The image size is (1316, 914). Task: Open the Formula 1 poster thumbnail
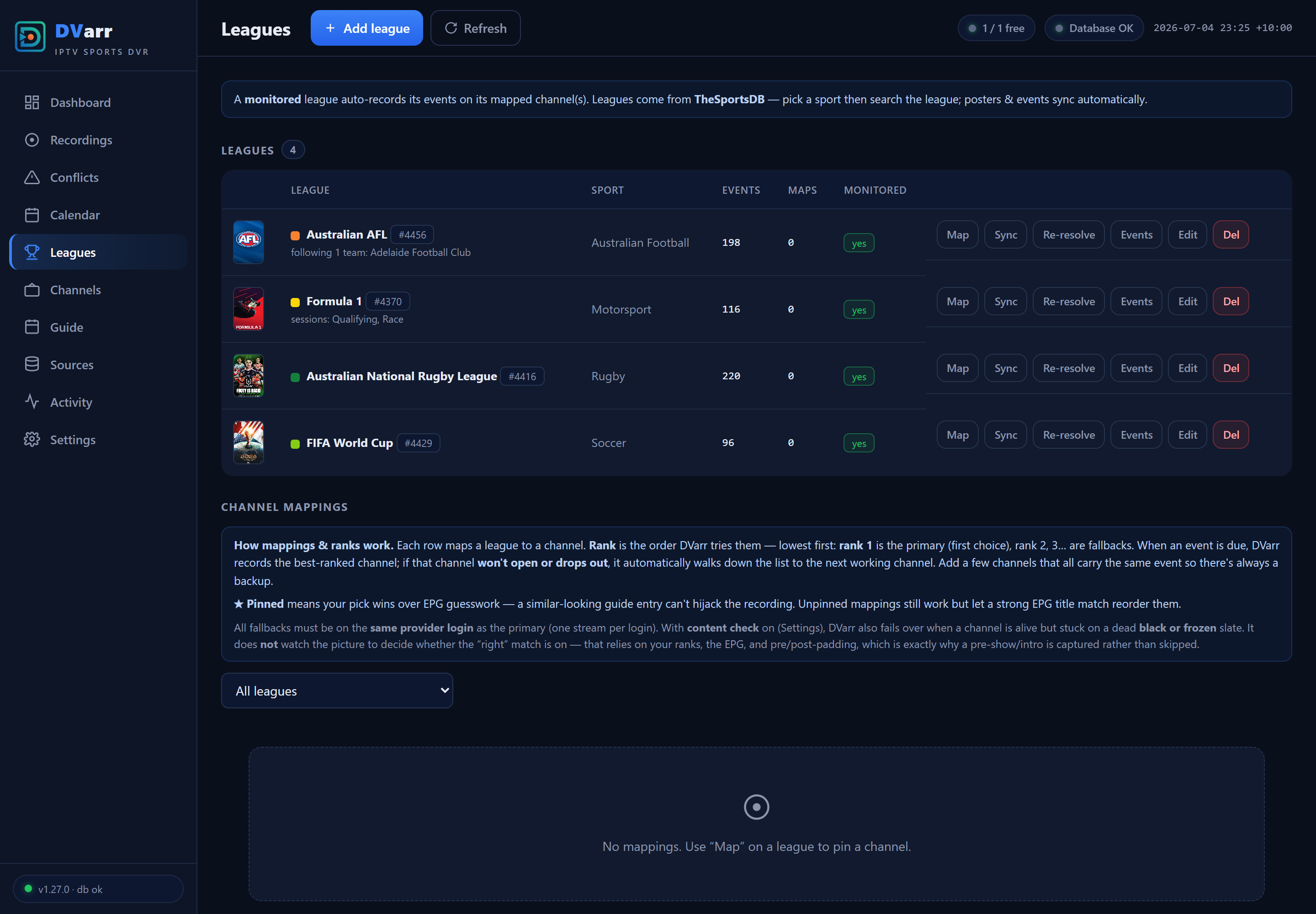249,308
